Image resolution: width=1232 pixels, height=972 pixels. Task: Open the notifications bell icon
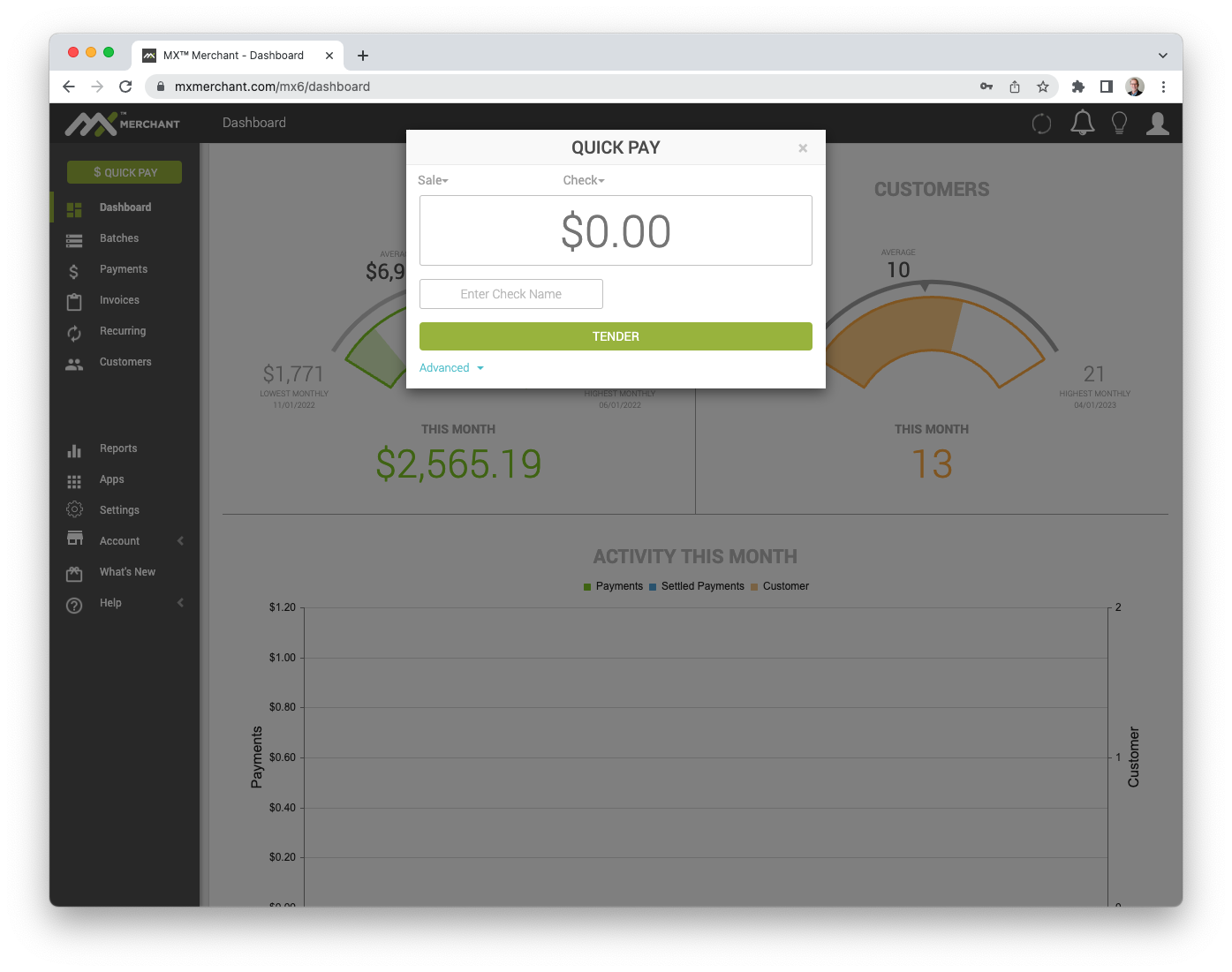[1082, 123]
